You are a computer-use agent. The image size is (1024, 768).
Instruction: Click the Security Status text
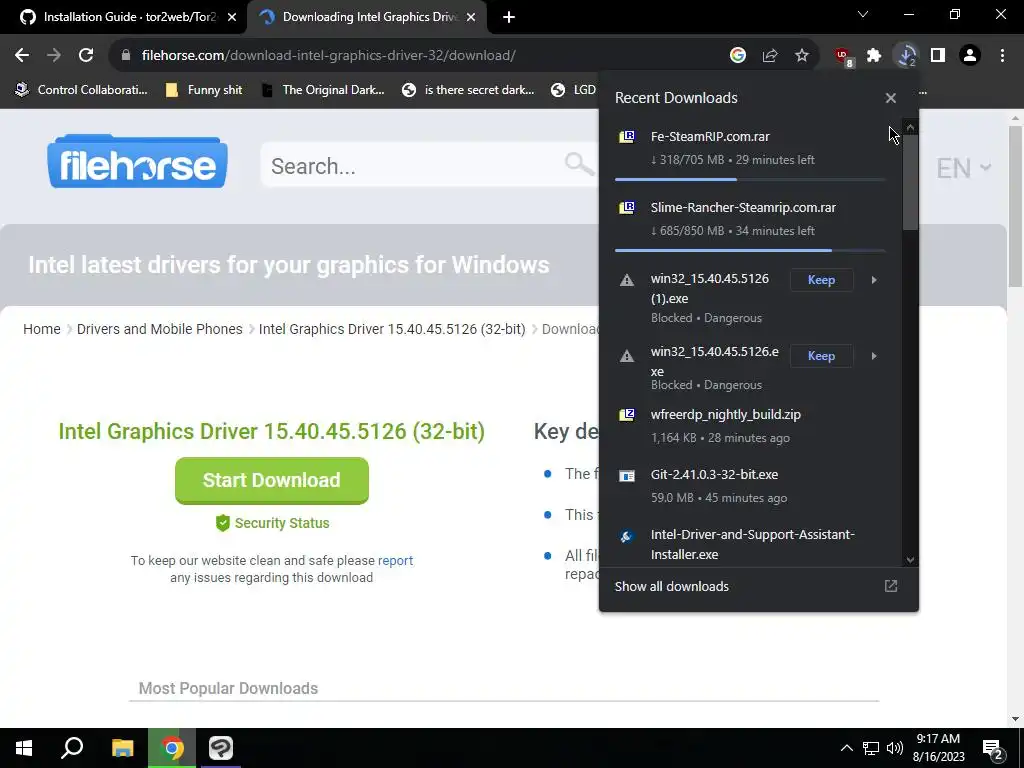click(x=282, y=523)
